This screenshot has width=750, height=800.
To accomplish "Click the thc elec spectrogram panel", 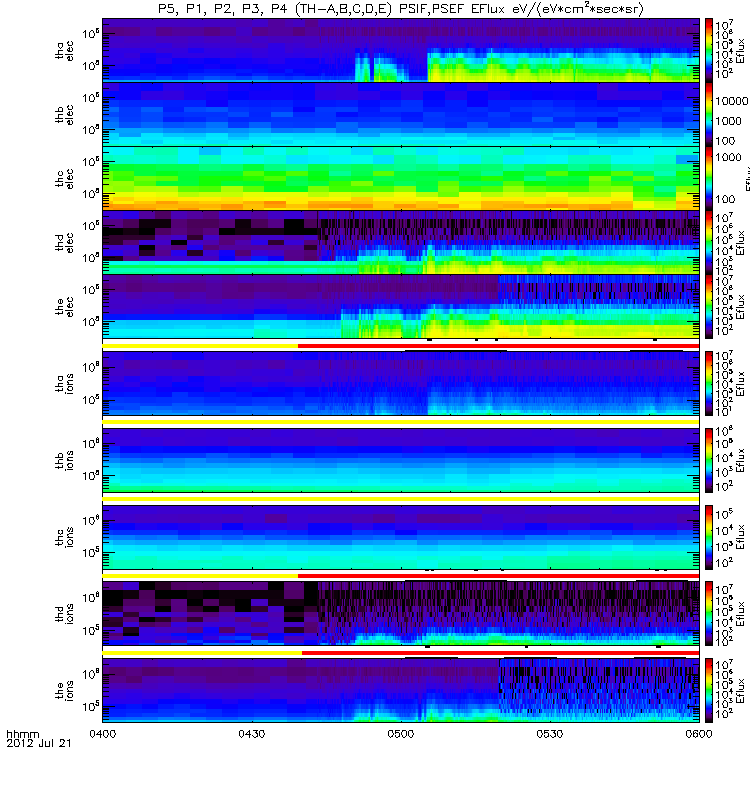I will [401, 179].
